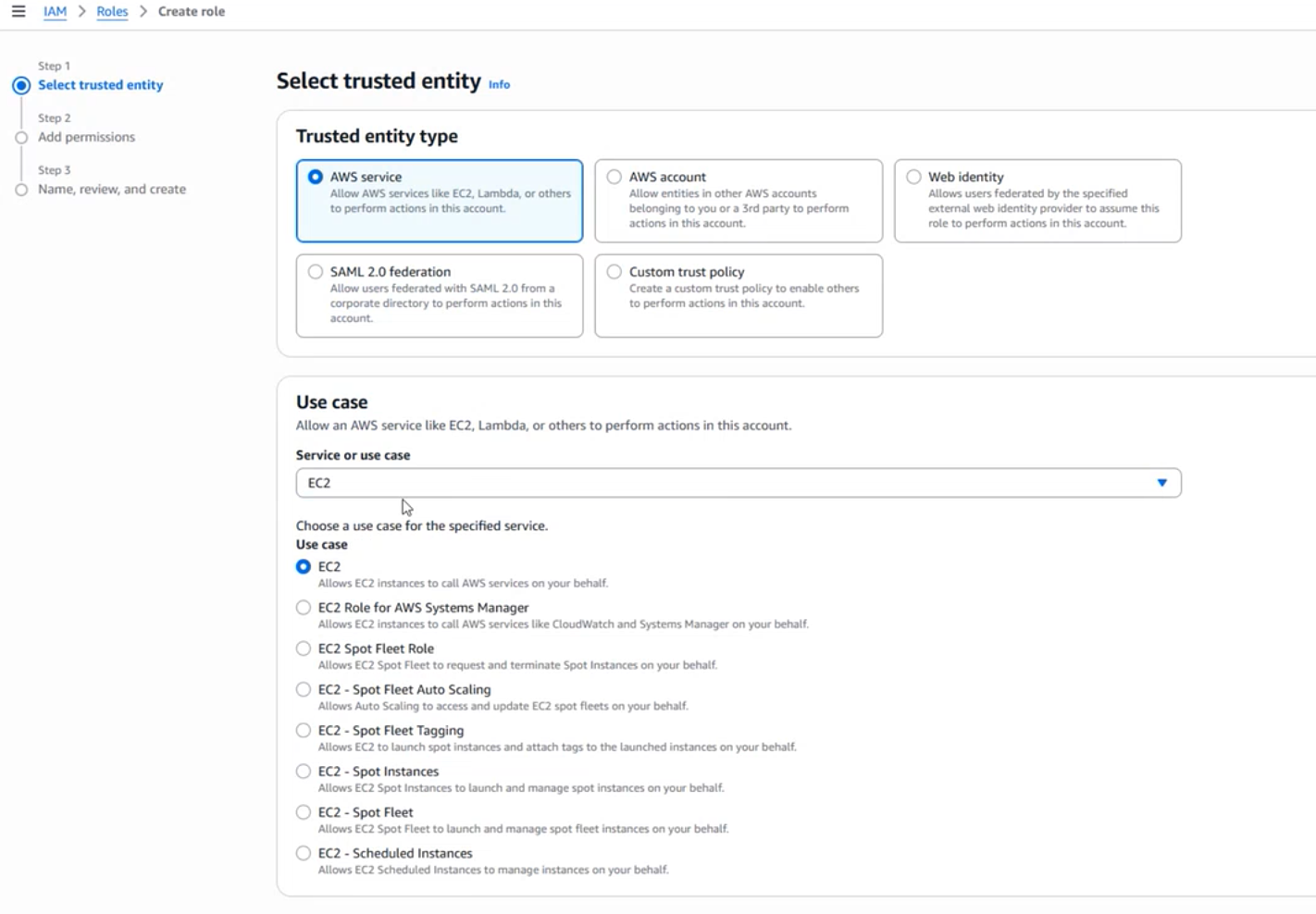This screenshot has height=914, width=1316.
Task: Expand the Service or use case dropdown arrow
Action: 1161,483
